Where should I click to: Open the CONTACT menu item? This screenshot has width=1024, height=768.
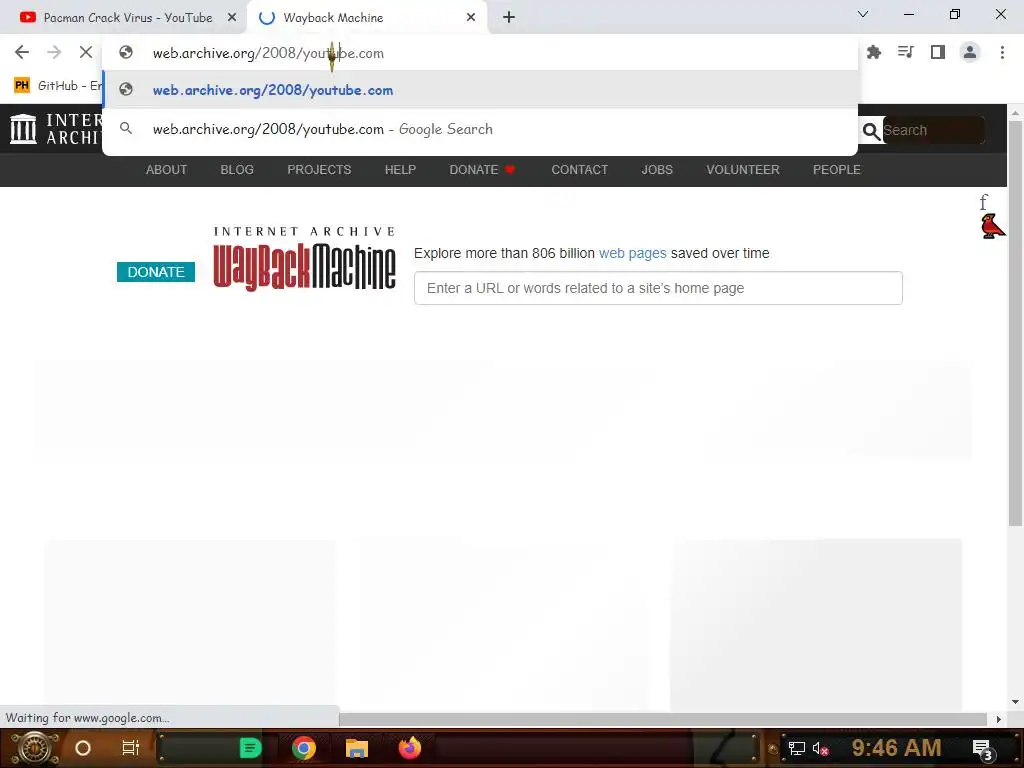coord(579,170)
